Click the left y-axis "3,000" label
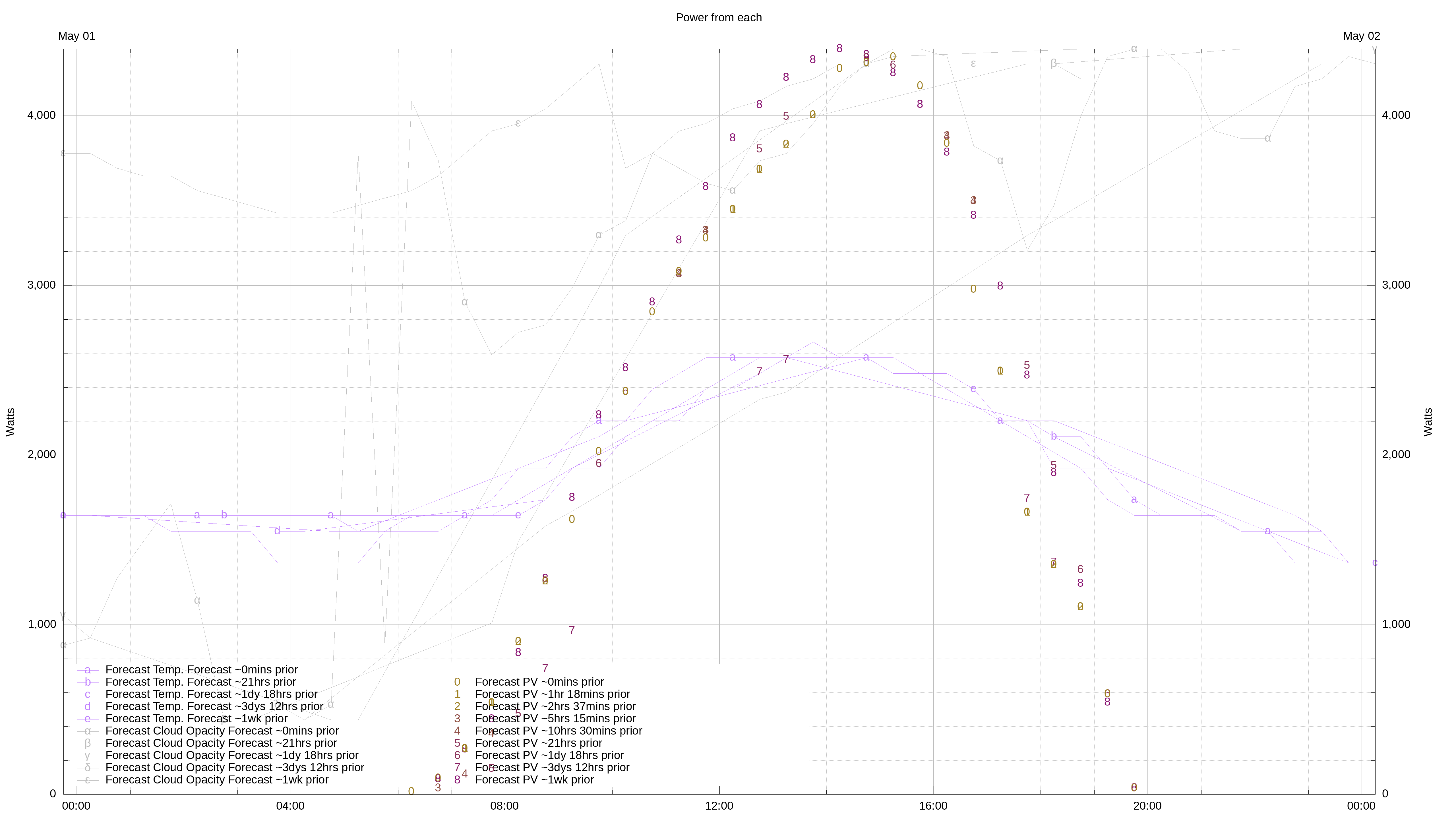The height and width of the screenshot is (819, 1456). coord(42,285)
